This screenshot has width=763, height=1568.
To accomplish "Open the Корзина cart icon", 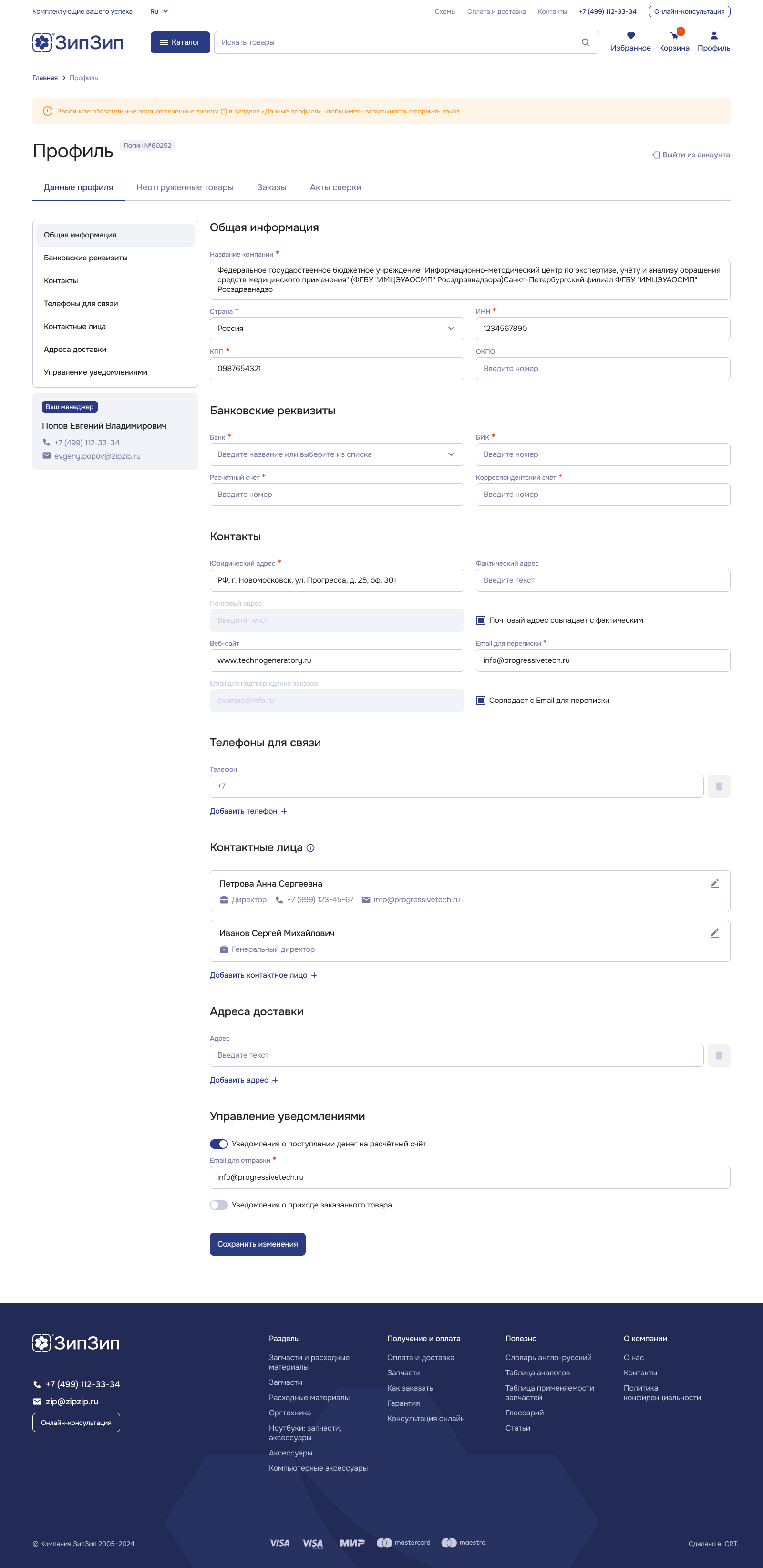I will pos(674,35).
